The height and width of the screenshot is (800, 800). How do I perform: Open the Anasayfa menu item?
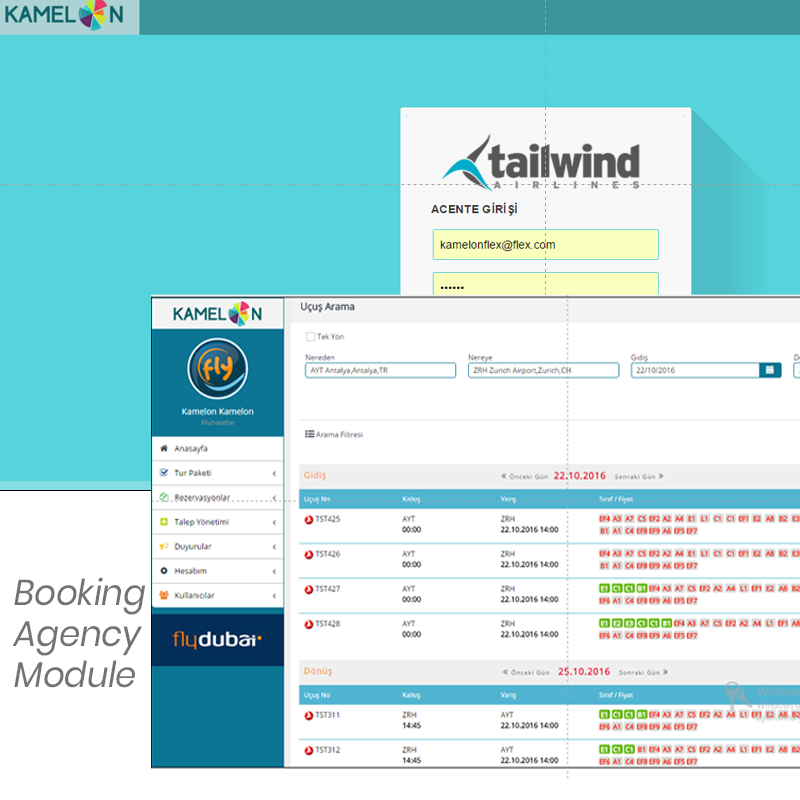point(217,448)
